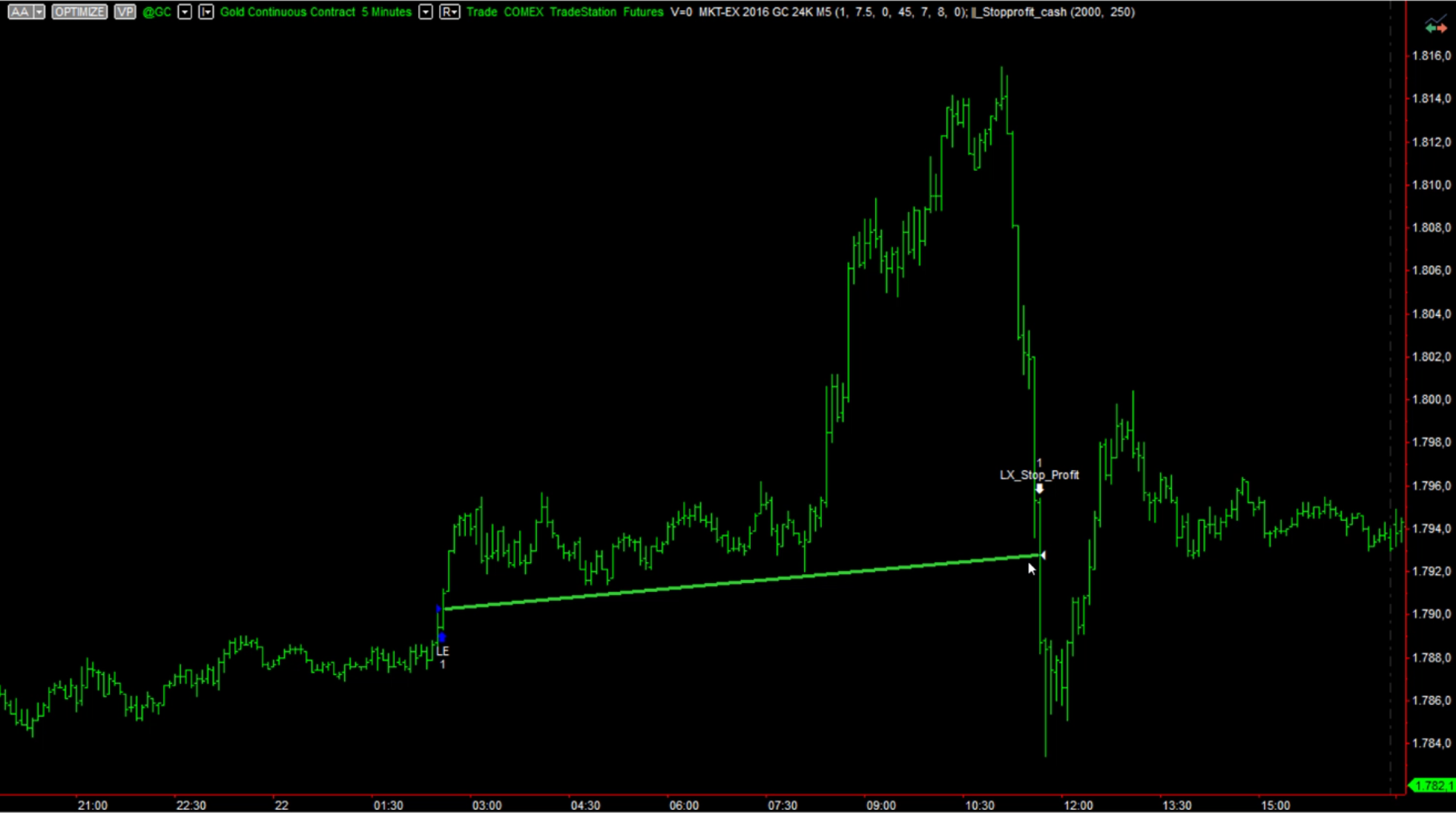Click the @GC symbol label
1456x813 pixels.
pyautogui.click(x=157, y=12)
